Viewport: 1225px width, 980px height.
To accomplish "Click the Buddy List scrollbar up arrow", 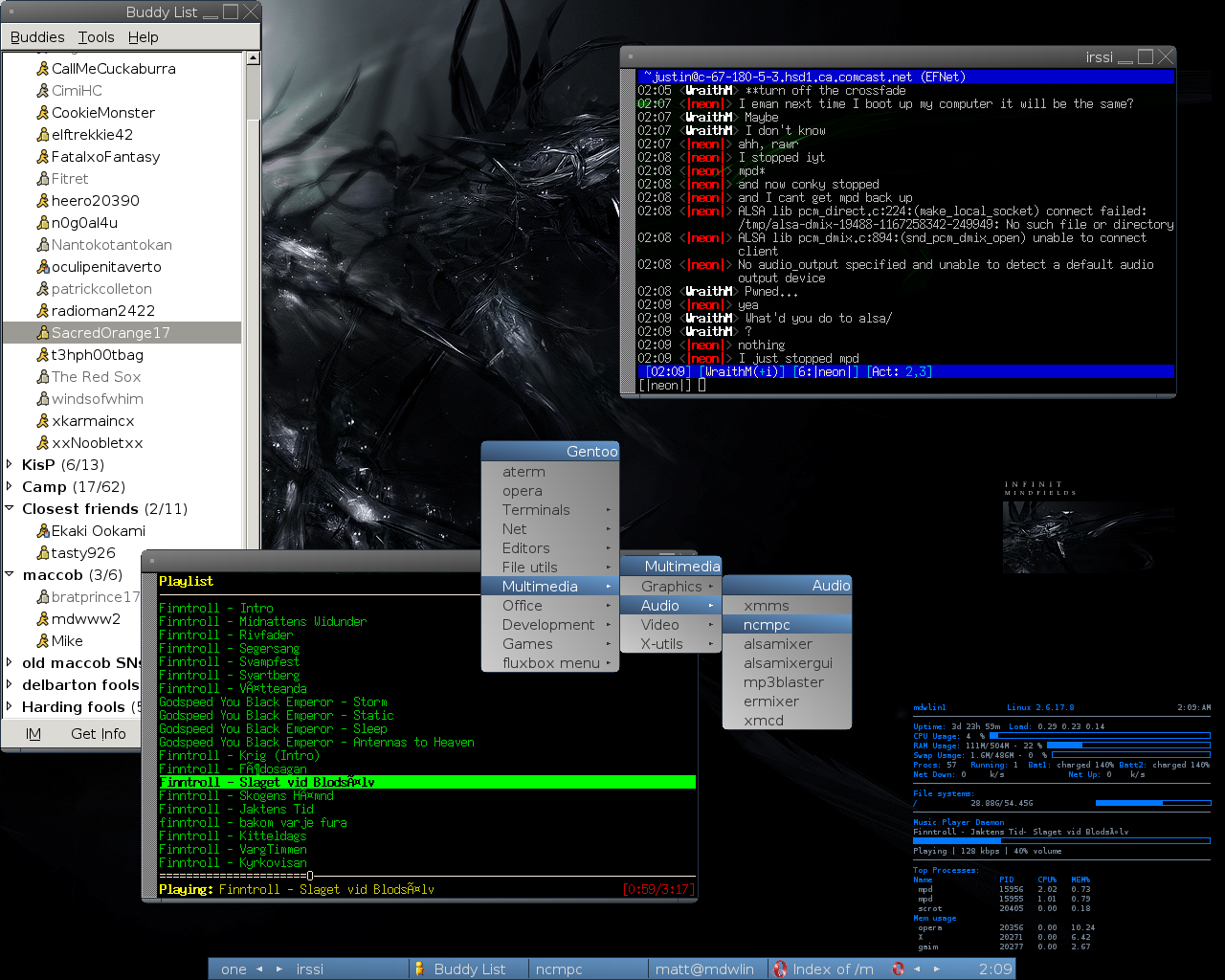I will pyautogui.click(x=253, y=58).
